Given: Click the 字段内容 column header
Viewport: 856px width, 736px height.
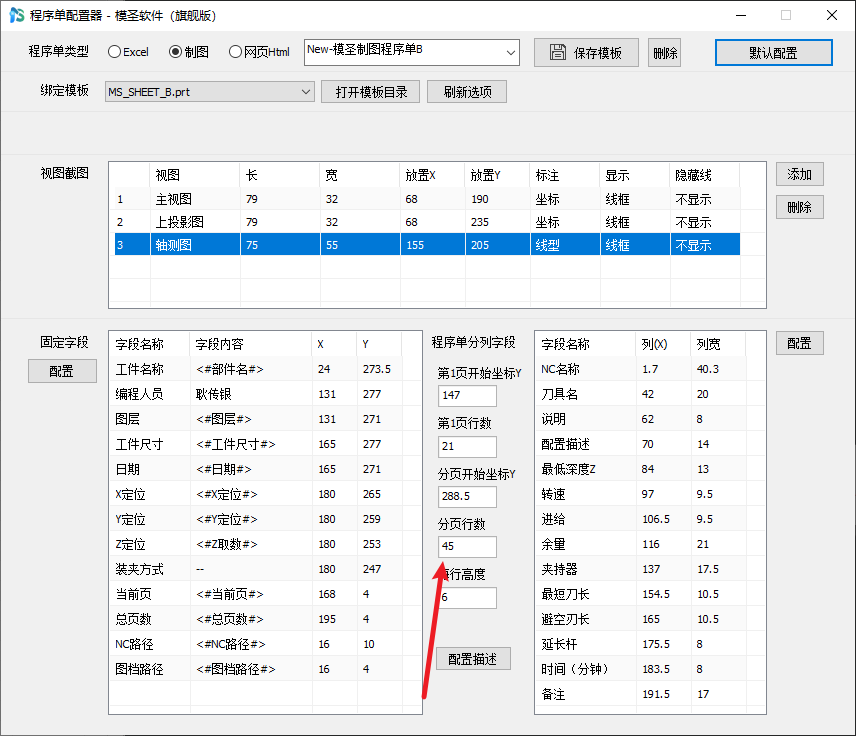Looking at the screenshot, I should pos(251,344).
